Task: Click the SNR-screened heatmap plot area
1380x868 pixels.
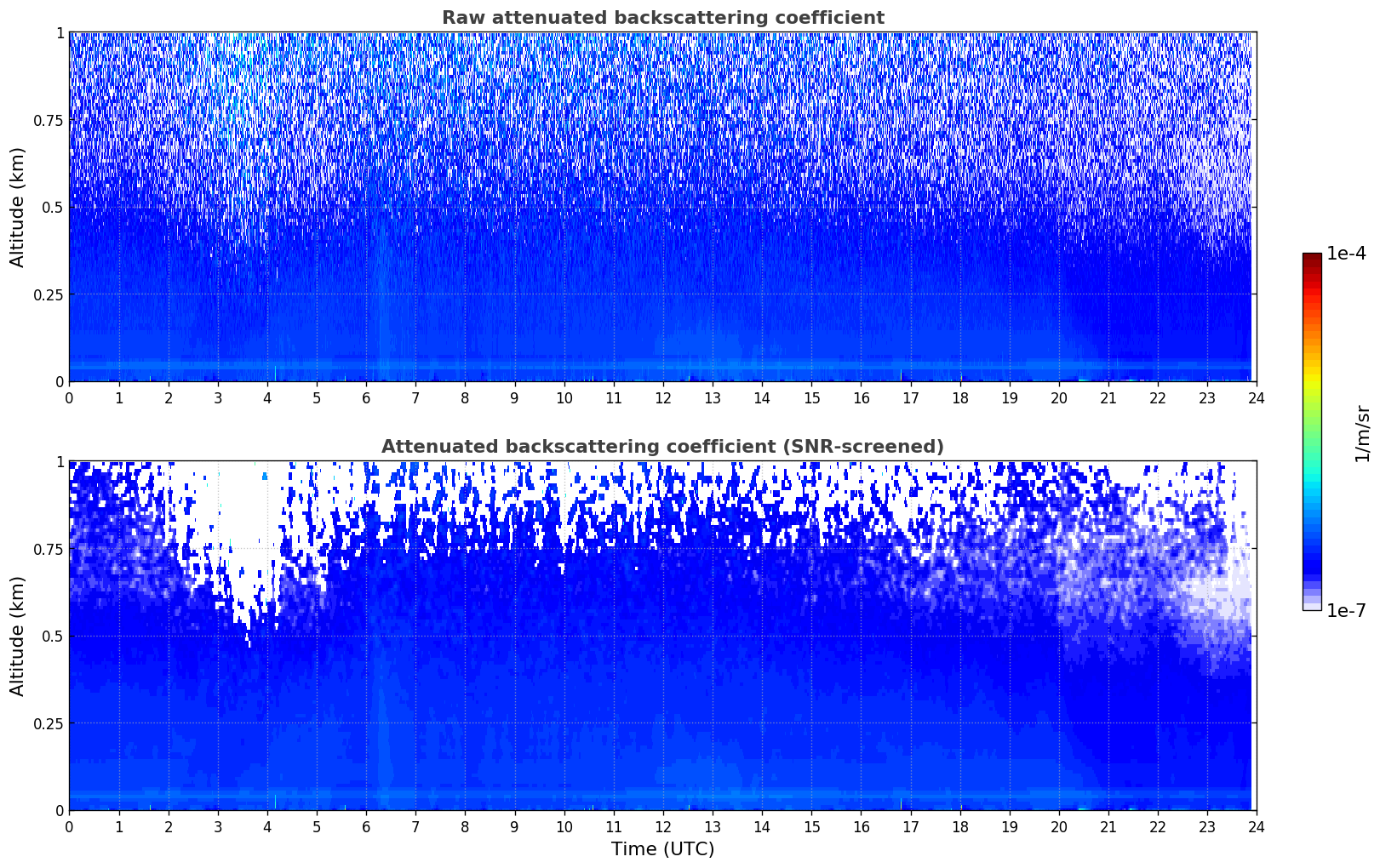Action: pos(662,636)
